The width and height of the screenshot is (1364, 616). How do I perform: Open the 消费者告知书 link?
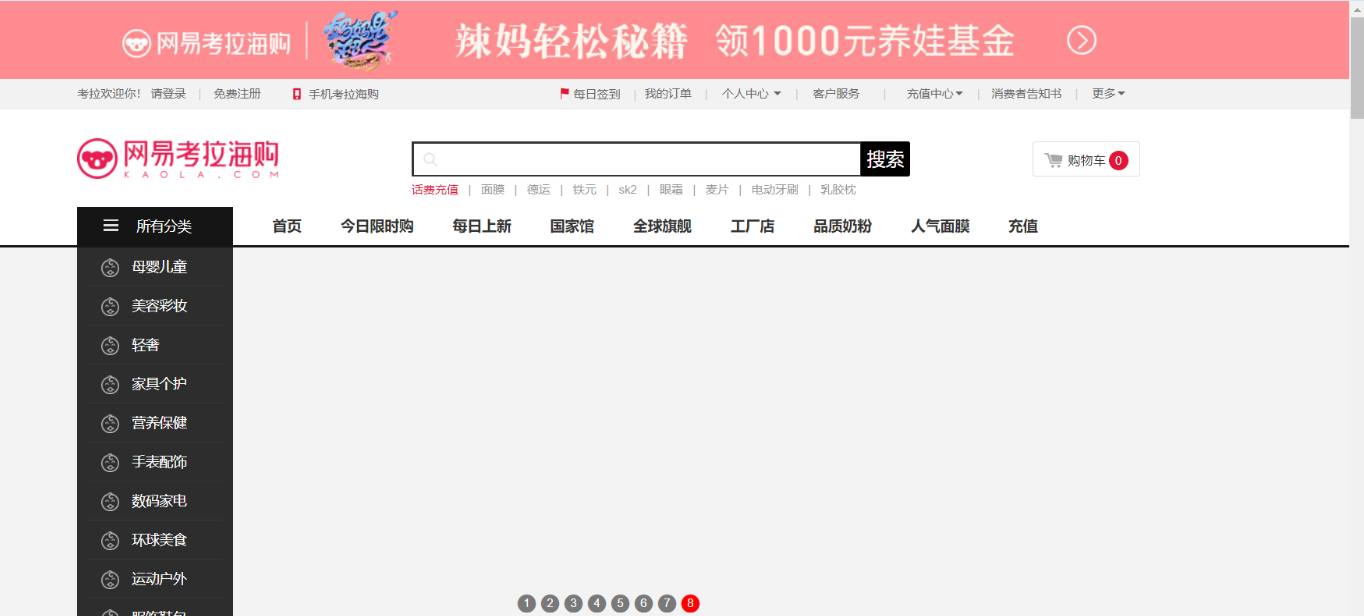[1026, 94]
